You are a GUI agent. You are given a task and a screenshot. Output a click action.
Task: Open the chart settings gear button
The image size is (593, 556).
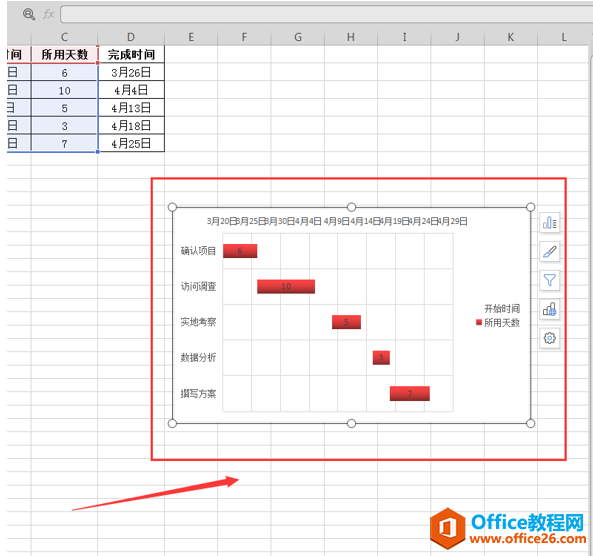click(550, 338)
